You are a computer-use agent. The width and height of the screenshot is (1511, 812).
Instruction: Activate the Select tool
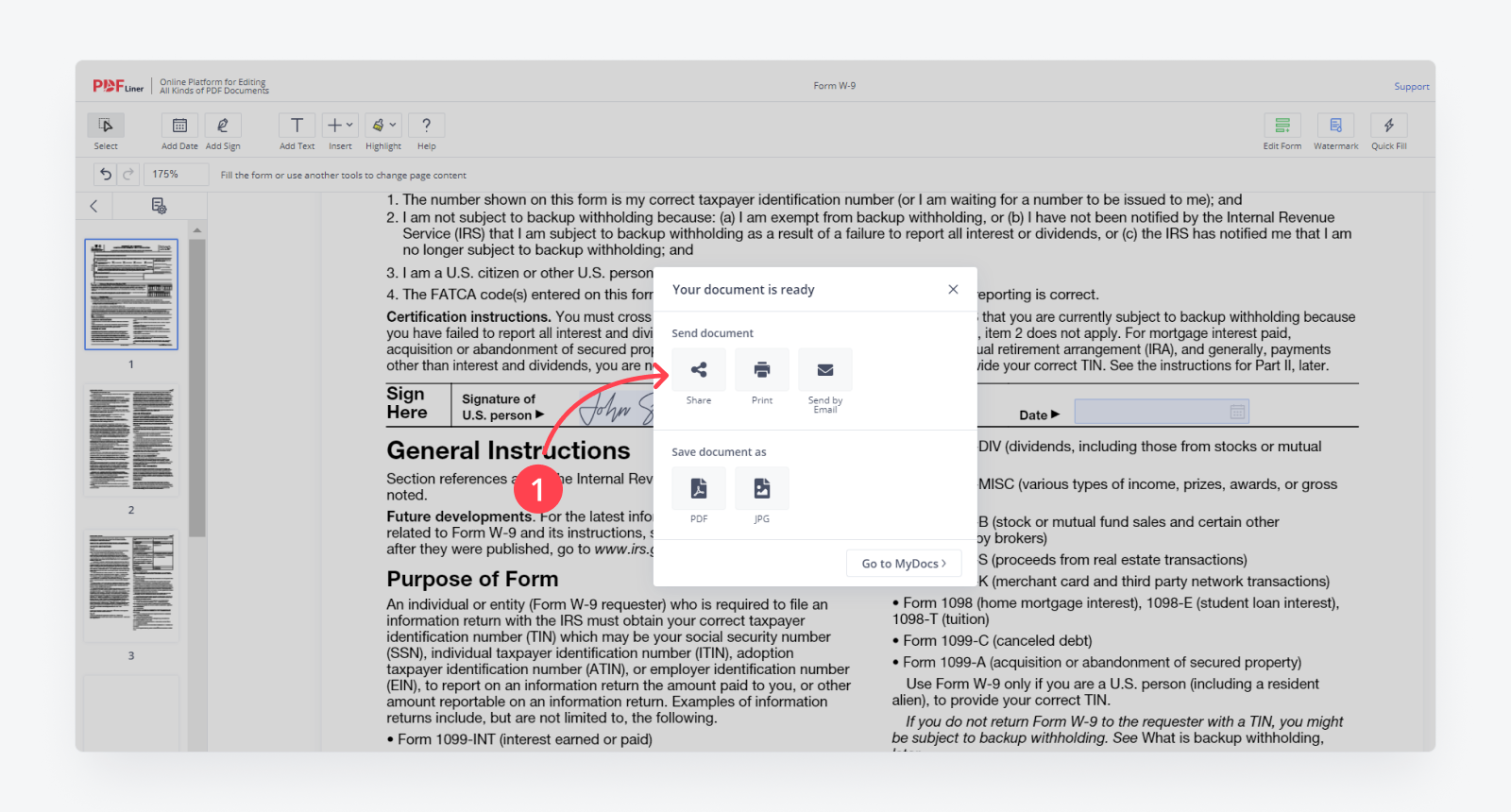pos(106,126)
